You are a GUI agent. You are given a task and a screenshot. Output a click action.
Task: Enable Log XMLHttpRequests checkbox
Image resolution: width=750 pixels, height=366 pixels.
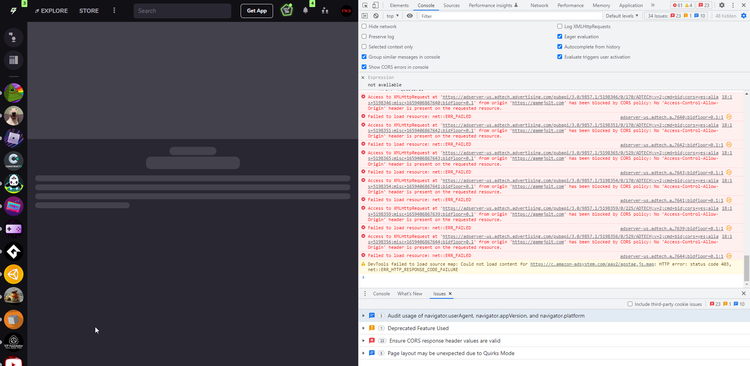[x=560, y=26]
